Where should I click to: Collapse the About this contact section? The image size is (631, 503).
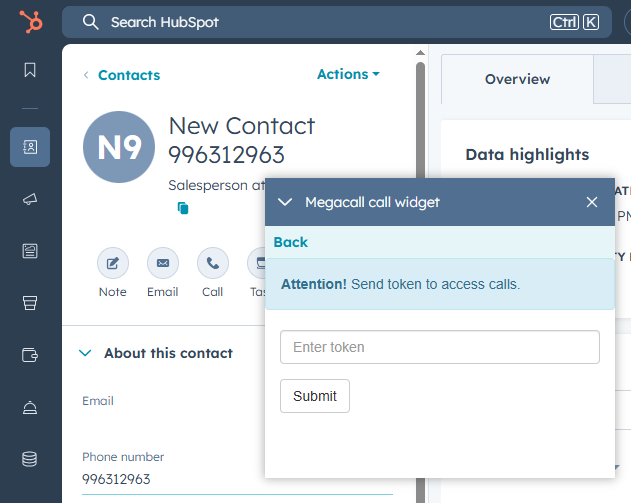point(85,353)
